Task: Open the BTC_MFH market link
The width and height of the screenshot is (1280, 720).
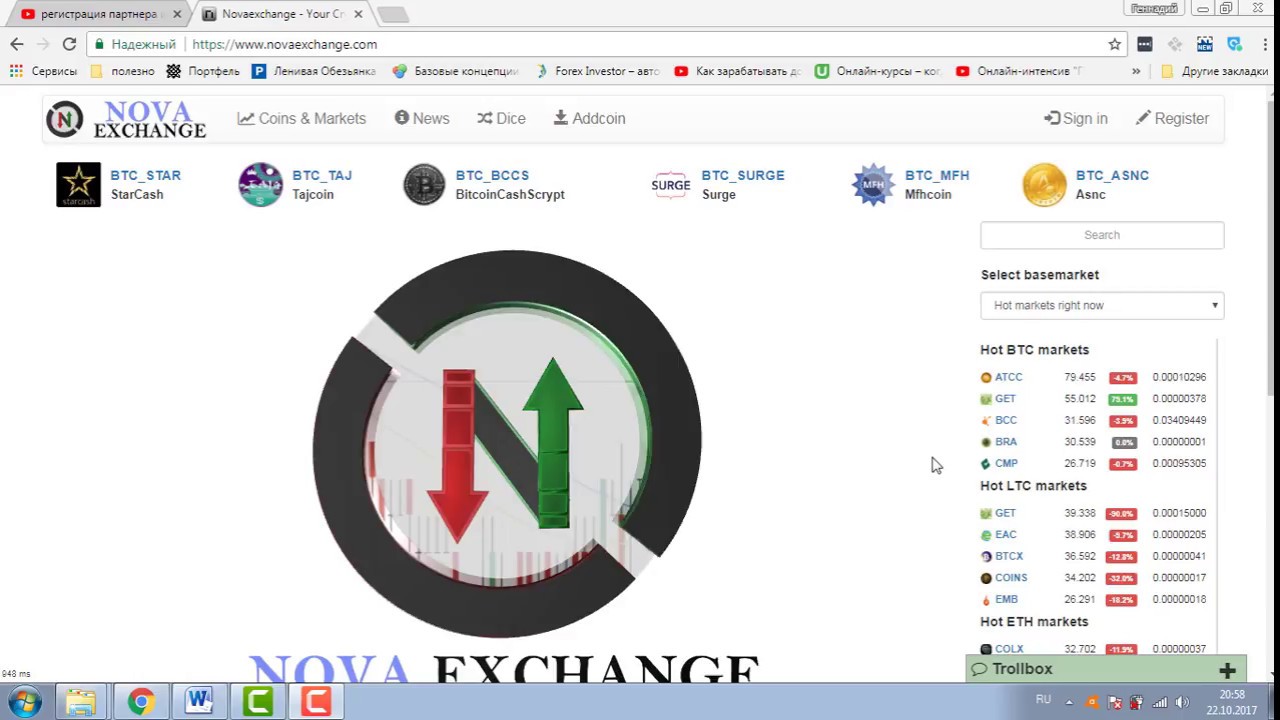Action: [x=937, y=175]
